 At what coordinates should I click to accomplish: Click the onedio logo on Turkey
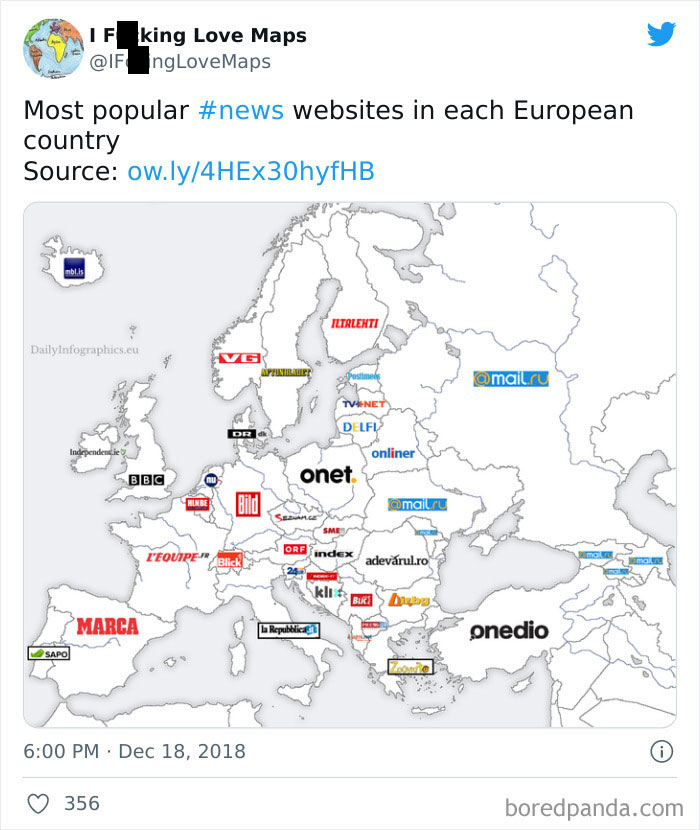(x=509, y=631)
